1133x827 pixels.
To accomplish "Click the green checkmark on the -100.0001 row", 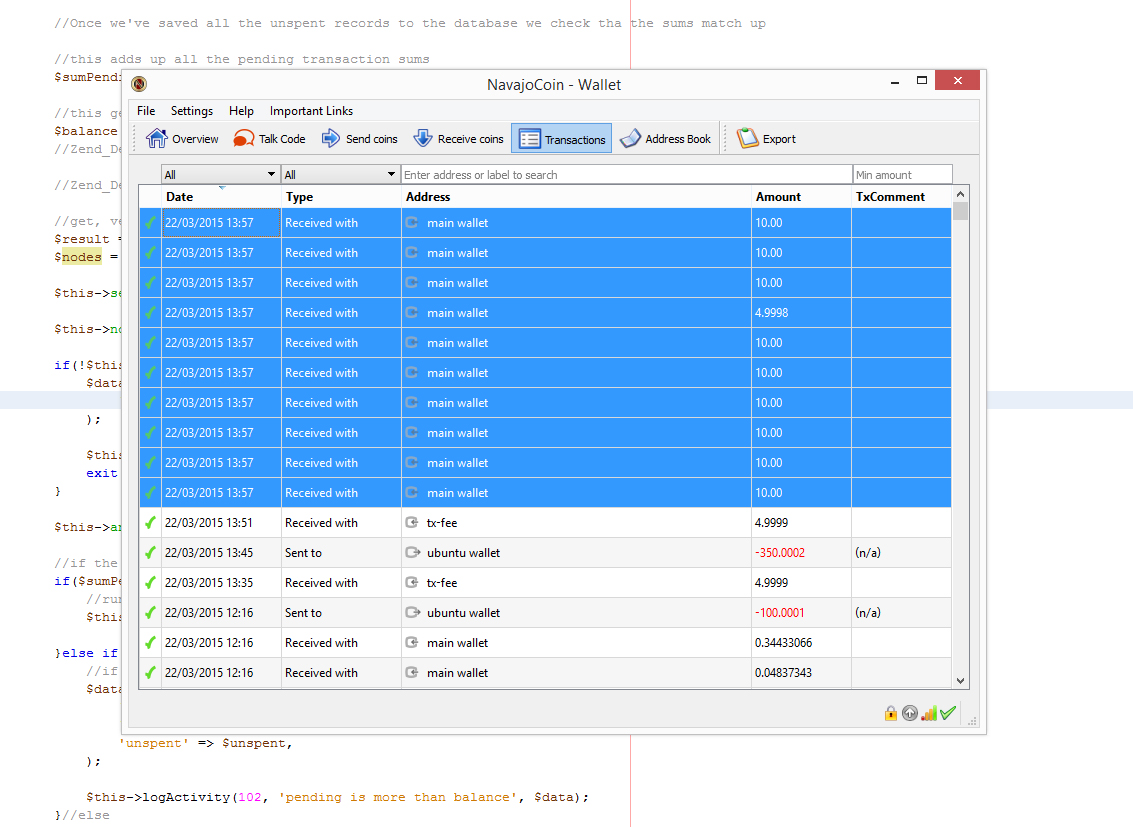I will point(150,612).
